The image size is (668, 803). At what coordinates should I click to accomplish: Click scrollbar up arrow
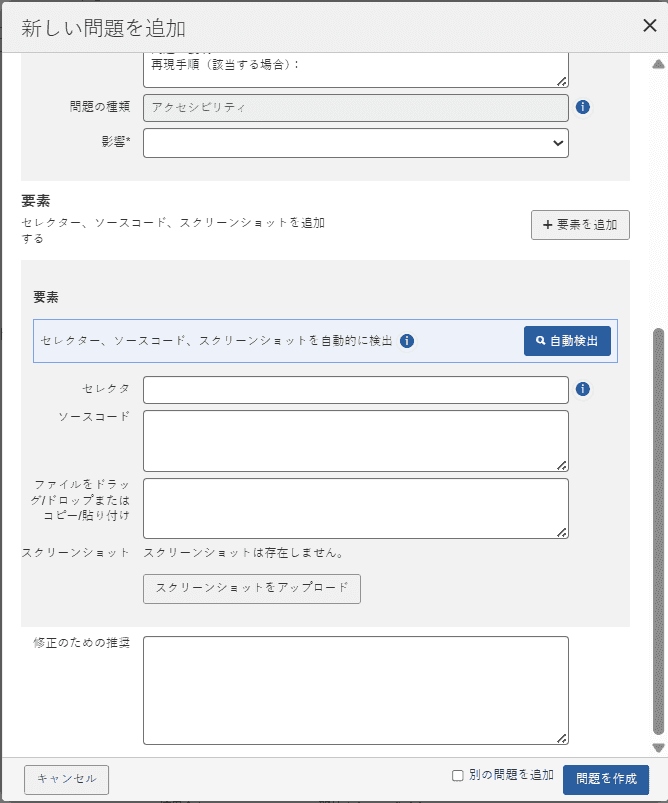click(658, 64)
